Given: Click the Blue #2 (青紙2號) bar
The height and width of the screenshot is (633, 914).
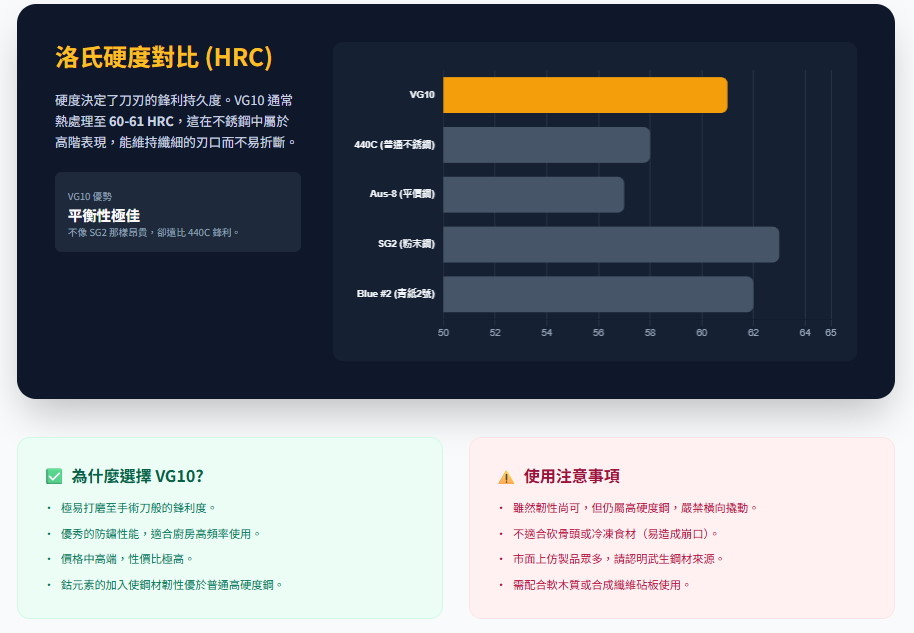Looking at the screenshot, I should pos(597,294).
